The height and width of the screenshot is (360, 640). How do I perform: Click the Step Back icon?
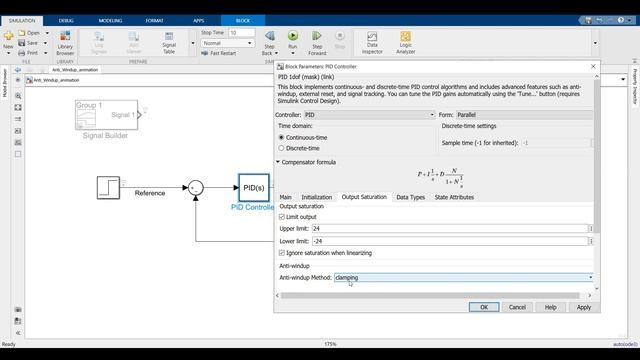coord(269,36)
